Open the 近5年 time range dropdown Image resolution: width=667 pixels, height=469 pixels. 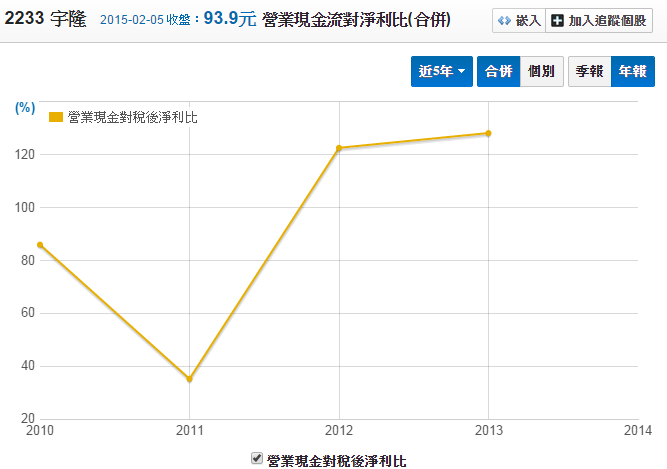click(x=442, y=71)
